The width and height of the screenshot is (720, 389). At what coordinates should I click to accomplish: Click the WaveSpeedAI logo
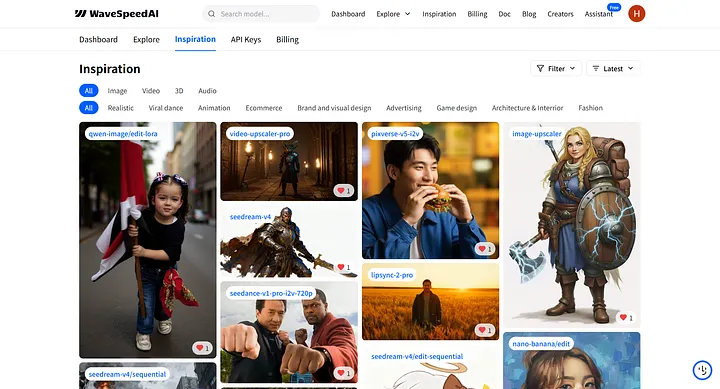pos(117,14)
